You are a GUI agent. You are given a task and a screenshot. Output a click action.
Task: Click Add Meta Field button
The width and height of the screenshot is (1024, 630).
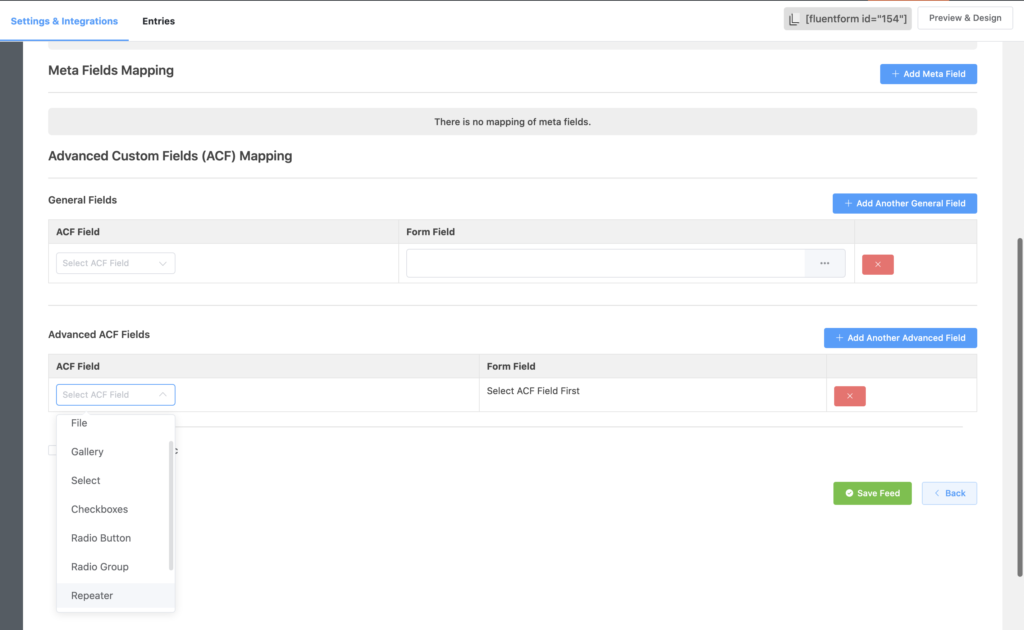pyautogui.click(x=928, y=74)
